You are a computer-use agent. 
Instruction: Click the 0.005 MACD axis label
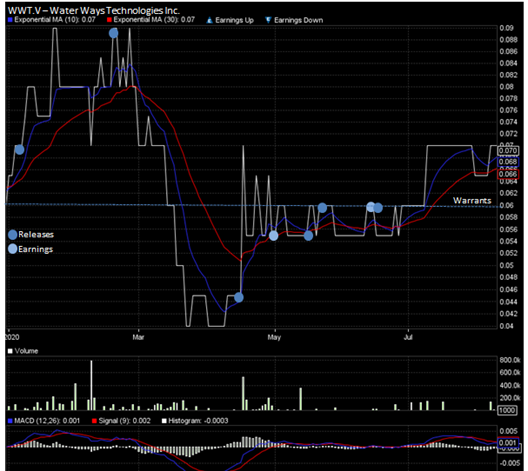click(x=508, y=431)
